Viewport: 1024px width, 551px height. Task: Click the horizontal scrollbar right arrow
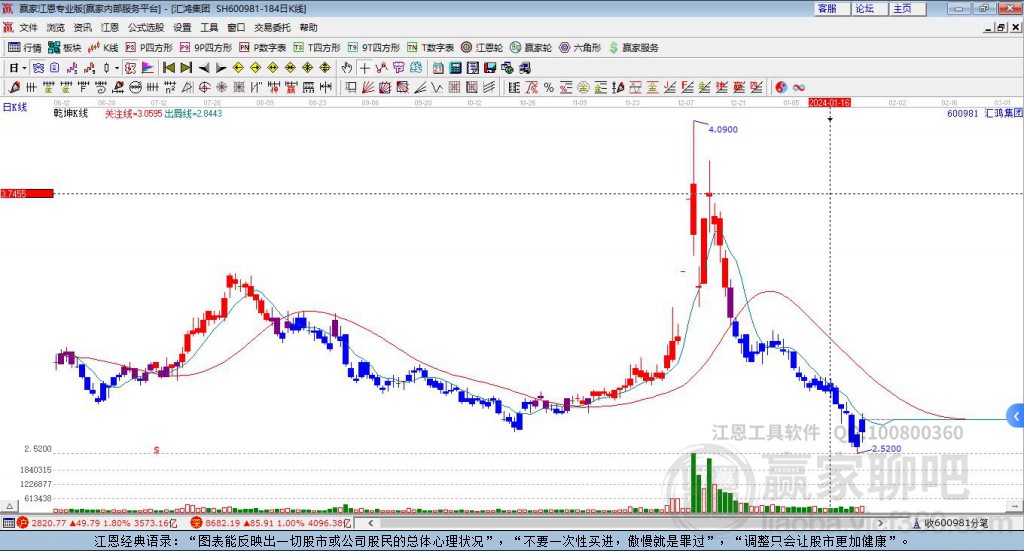880,523
